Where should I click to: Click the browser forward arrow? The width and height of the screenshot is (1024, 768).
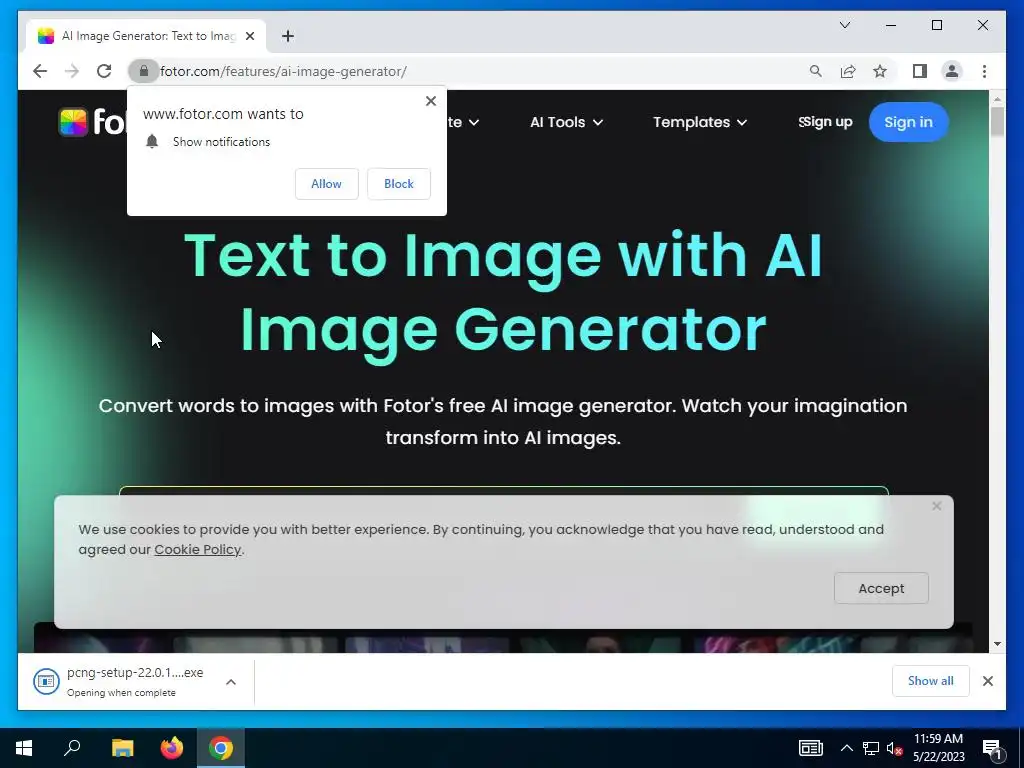(x=72, y=71)
